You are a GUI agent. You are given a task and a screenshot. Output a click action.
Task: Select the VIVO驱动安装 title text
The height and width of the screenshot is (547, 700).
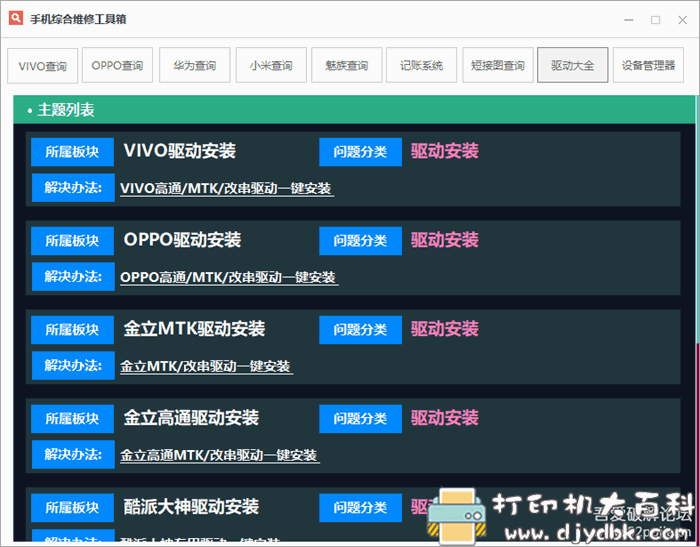(x=179, y=150)
